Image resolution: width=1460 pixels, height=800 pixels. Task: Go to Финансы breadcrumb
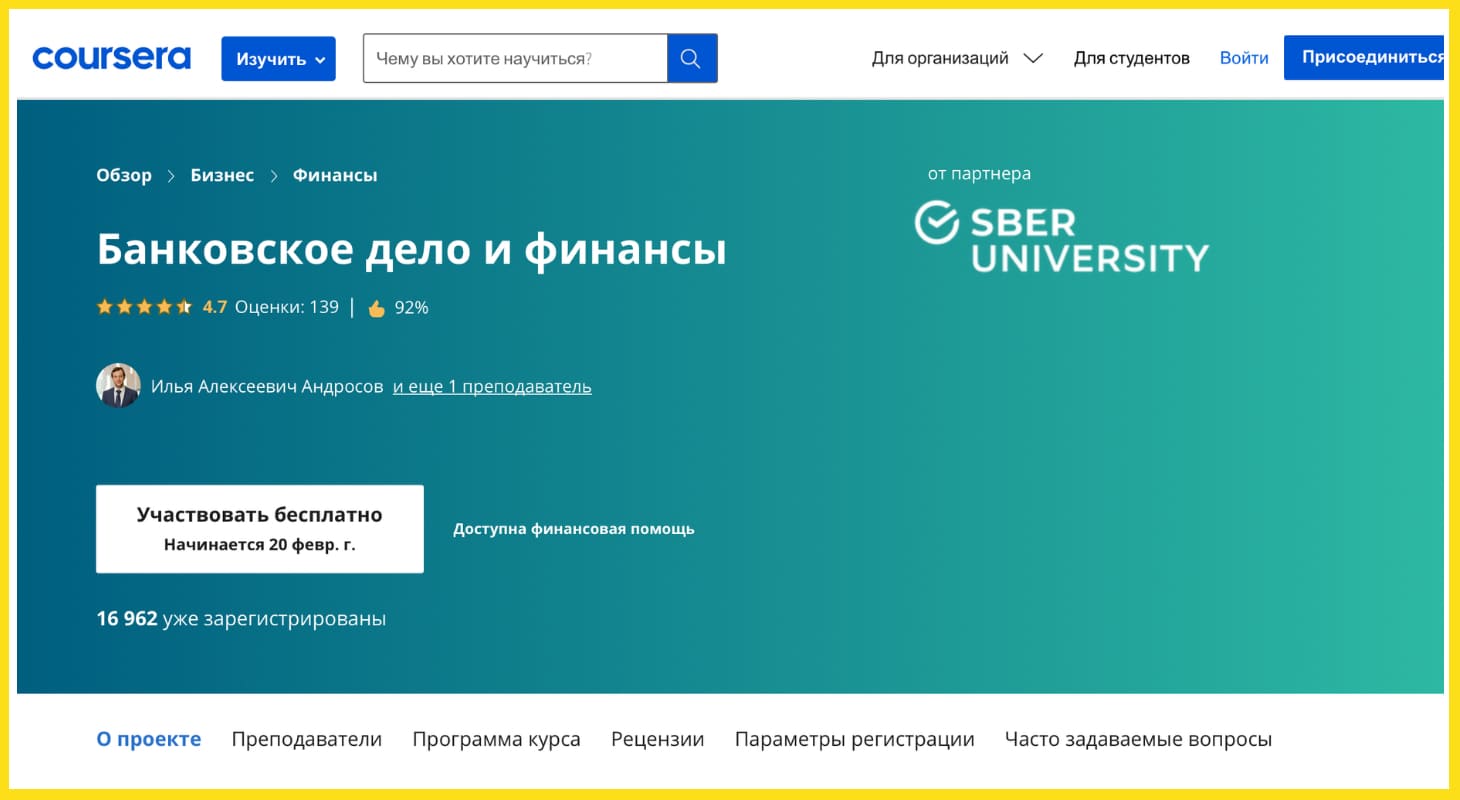click(335, 175)
